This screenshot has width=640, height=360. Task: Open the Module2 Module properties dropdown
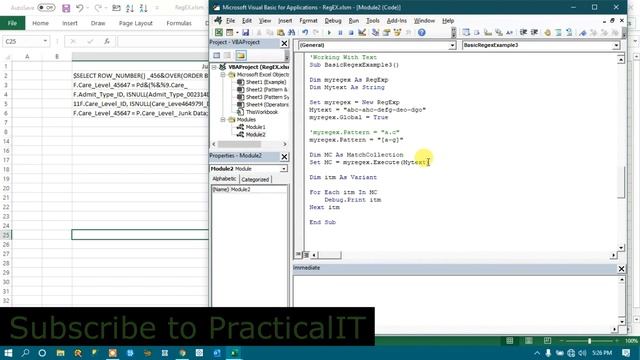pos(284,169)
